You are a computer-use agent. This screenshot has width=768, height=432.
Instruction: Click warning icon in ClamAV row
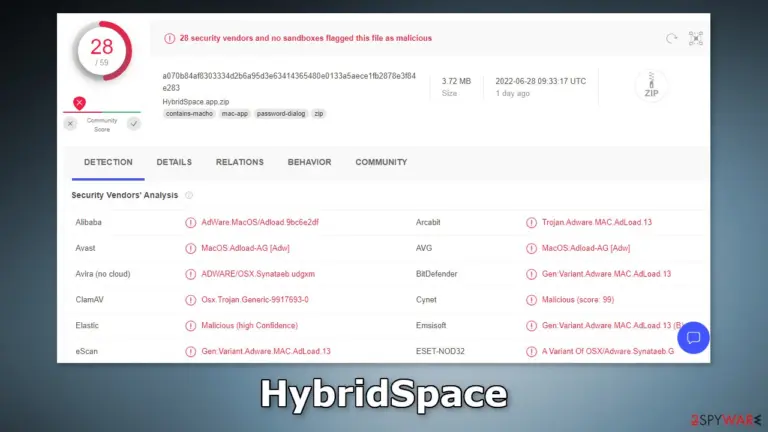tap(191, 300)
